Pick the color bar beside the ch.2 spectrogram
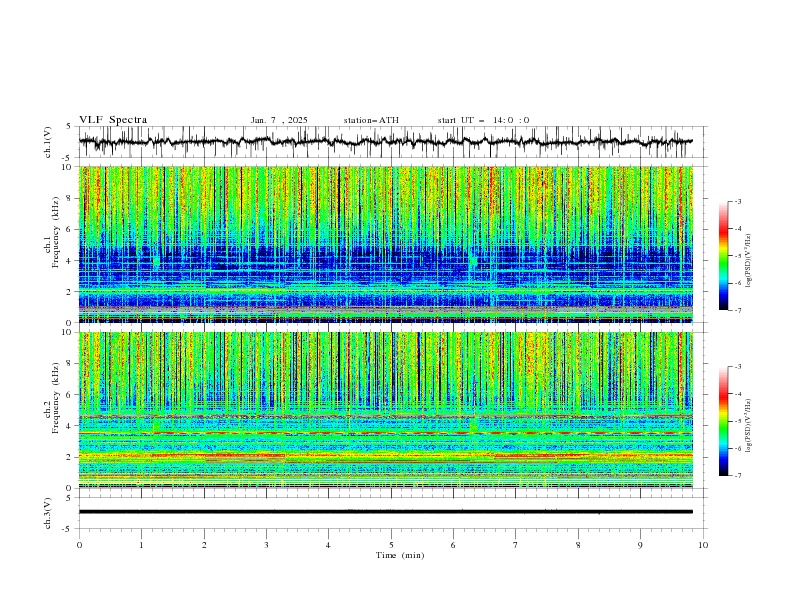The width and height of the screenshot is (792, 612). (x=723, y=421)
